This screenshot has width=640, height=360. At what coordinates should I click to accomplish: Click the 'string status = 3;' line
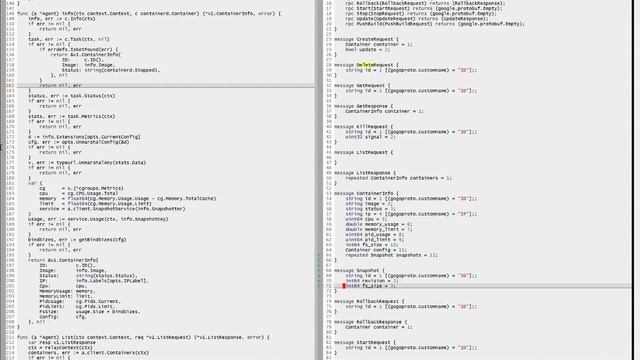point(370,209)
